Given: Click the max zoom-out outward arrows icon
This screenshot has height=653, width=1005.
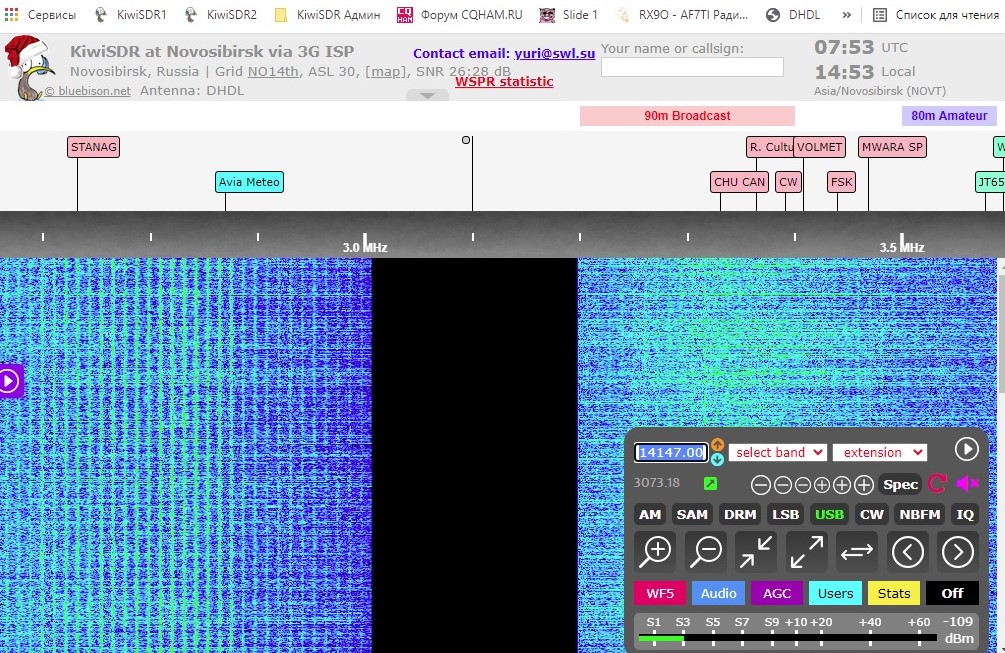Looking at the screenshot, I should tap(807, 551).
